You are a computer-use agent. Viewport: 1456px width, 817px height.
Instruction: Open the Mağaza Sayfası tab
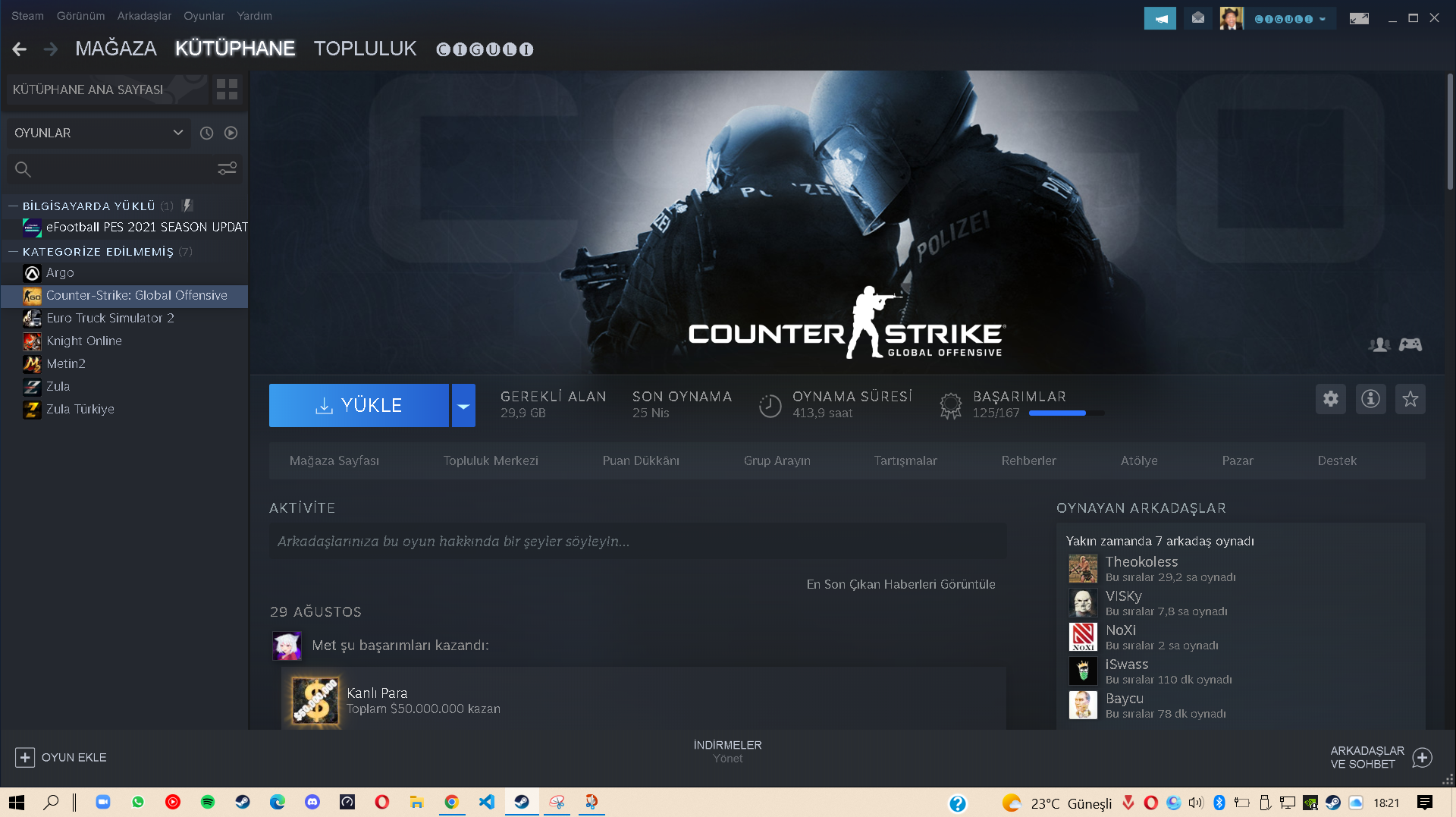[x=334, y=460]
